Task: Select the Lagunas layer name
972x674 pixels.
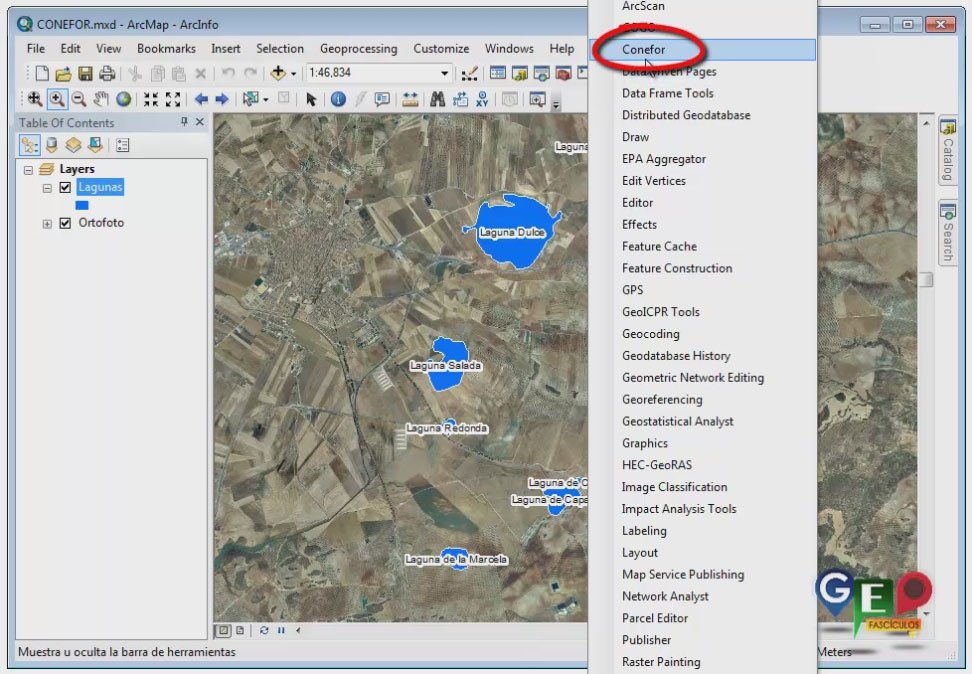Action: [x=100, y=187]
